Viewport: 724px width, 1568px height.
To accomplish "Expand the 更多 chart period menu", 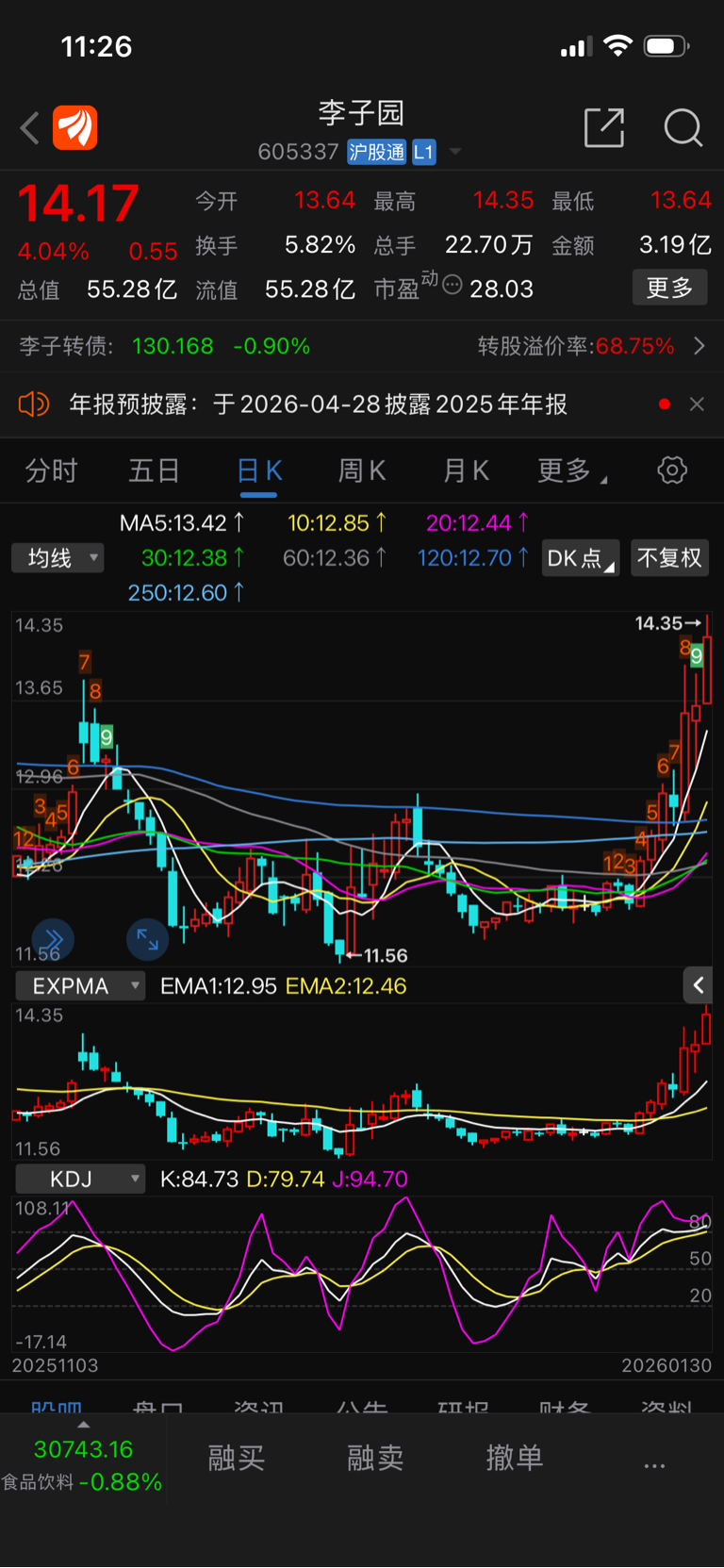I will coord(571,470).
